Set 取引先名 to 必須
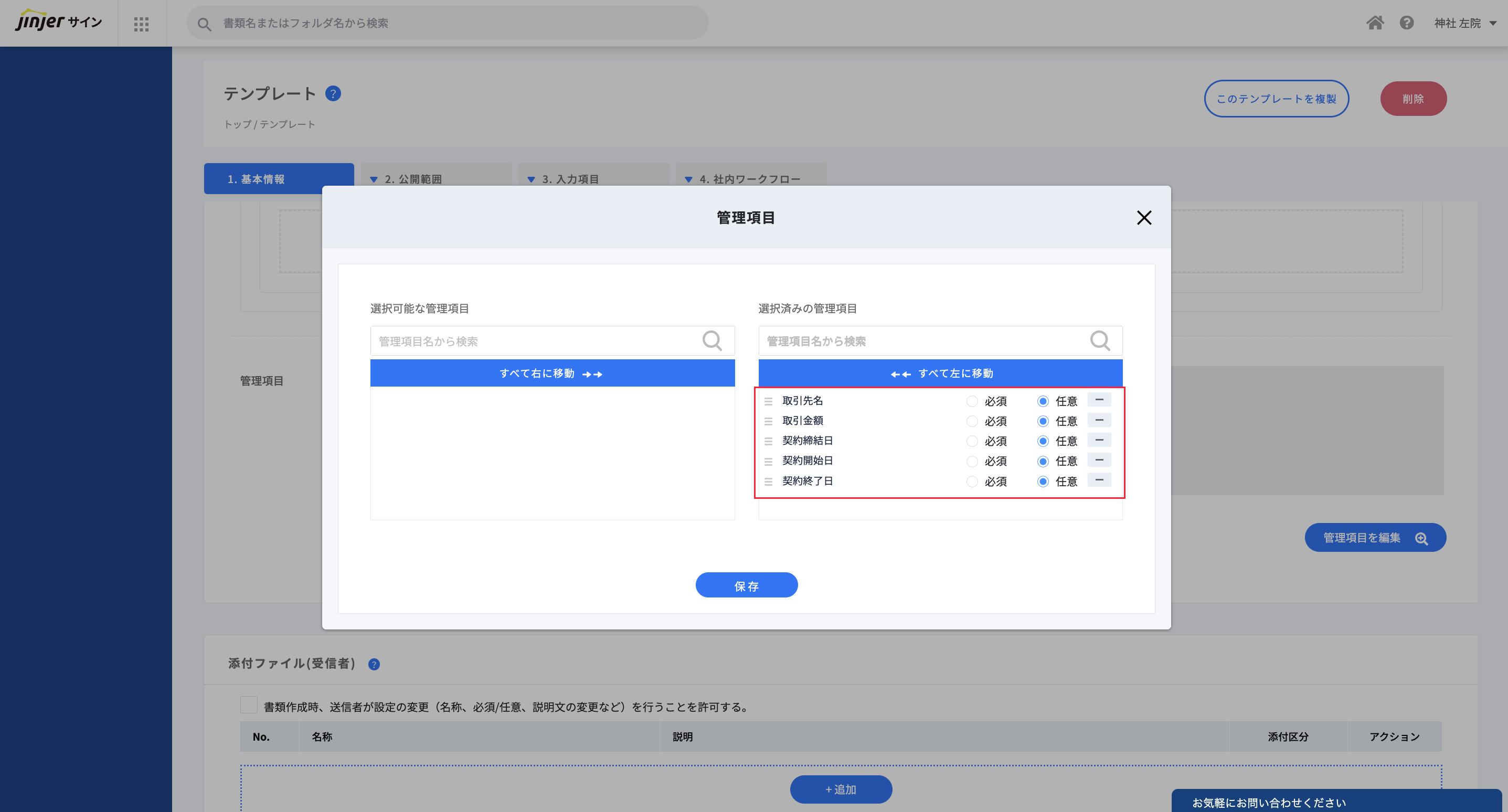The height and width of the screenshot is (812, 1508). pyautogui.click(x=972, y=401)
